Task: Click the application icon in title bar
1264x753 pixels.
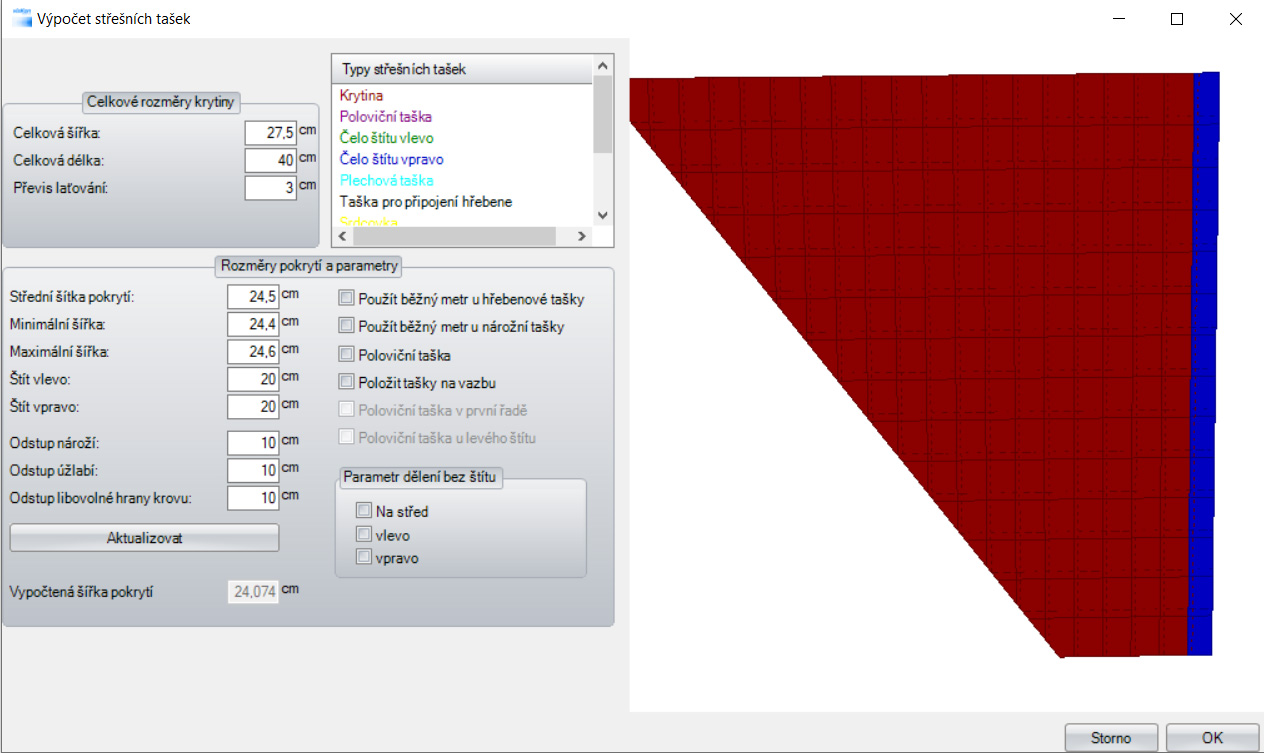Action: click(x=22, y=18)
